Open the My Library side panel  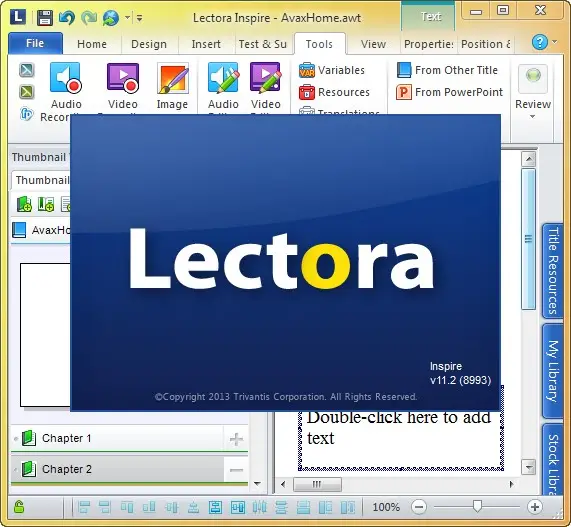click(553, 371)
